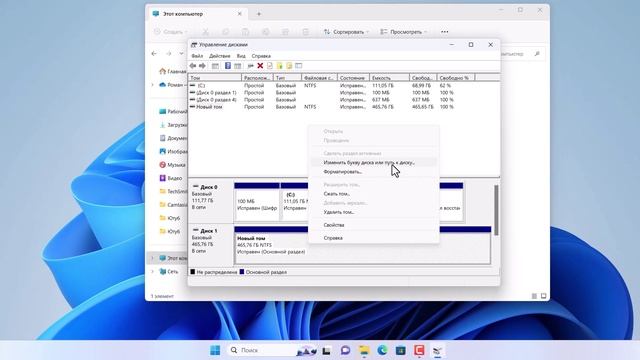This screenshot has height=360, width=640.
Task: Click the last pane-layout icon in Disk Management toolbar
Action: 299,66
